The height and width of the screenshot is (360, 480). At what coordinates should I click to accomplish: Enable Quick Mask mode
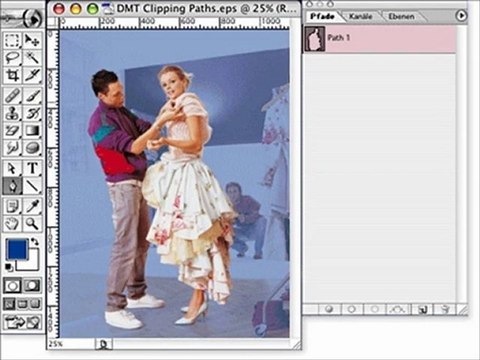point(32,286)
